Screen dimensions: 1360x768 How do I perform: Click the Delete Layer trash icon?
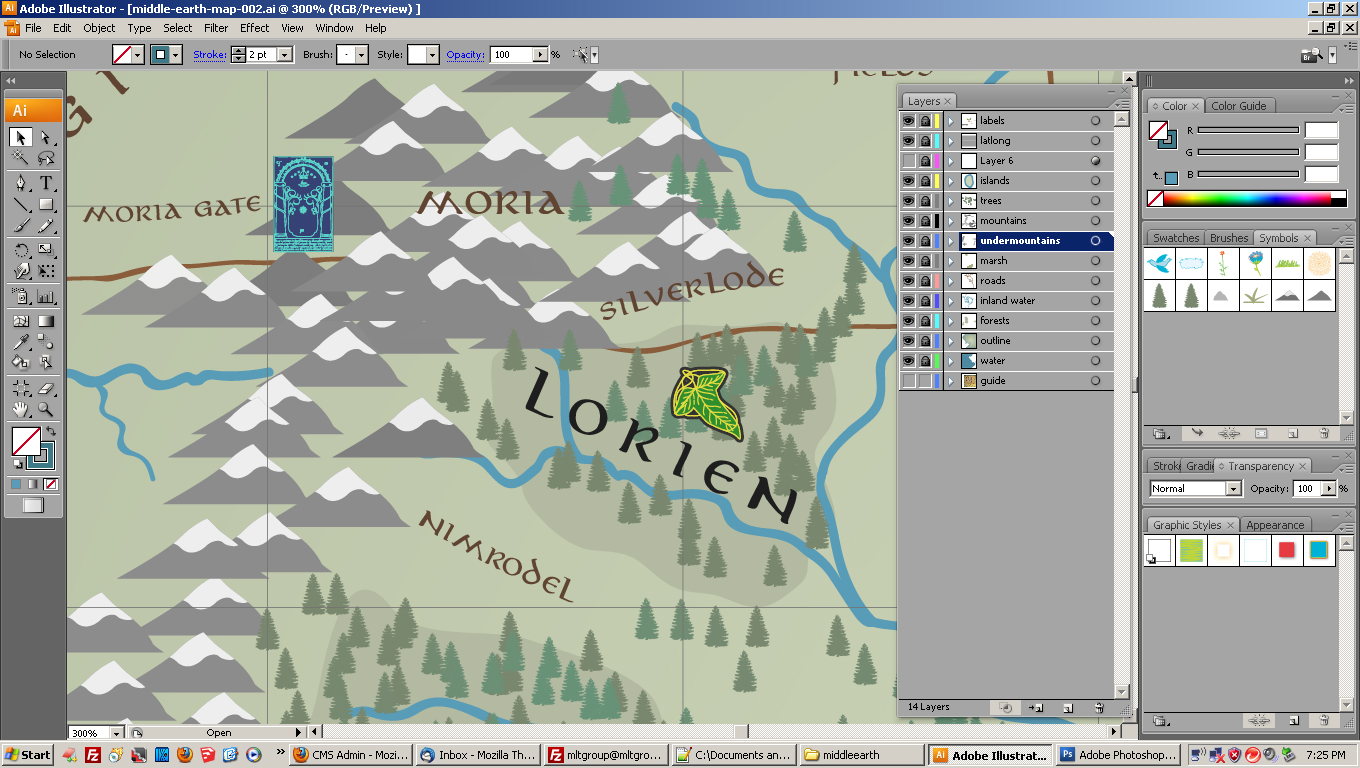(x=1100, y=708)
